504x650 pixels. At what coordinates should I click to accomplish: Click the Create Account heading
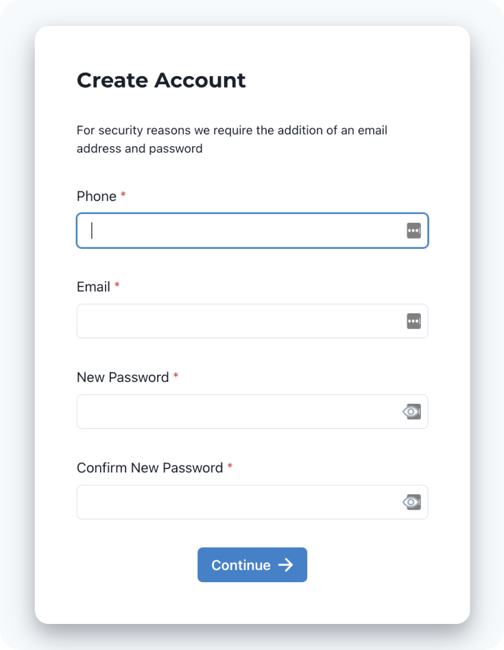(161, 80)
